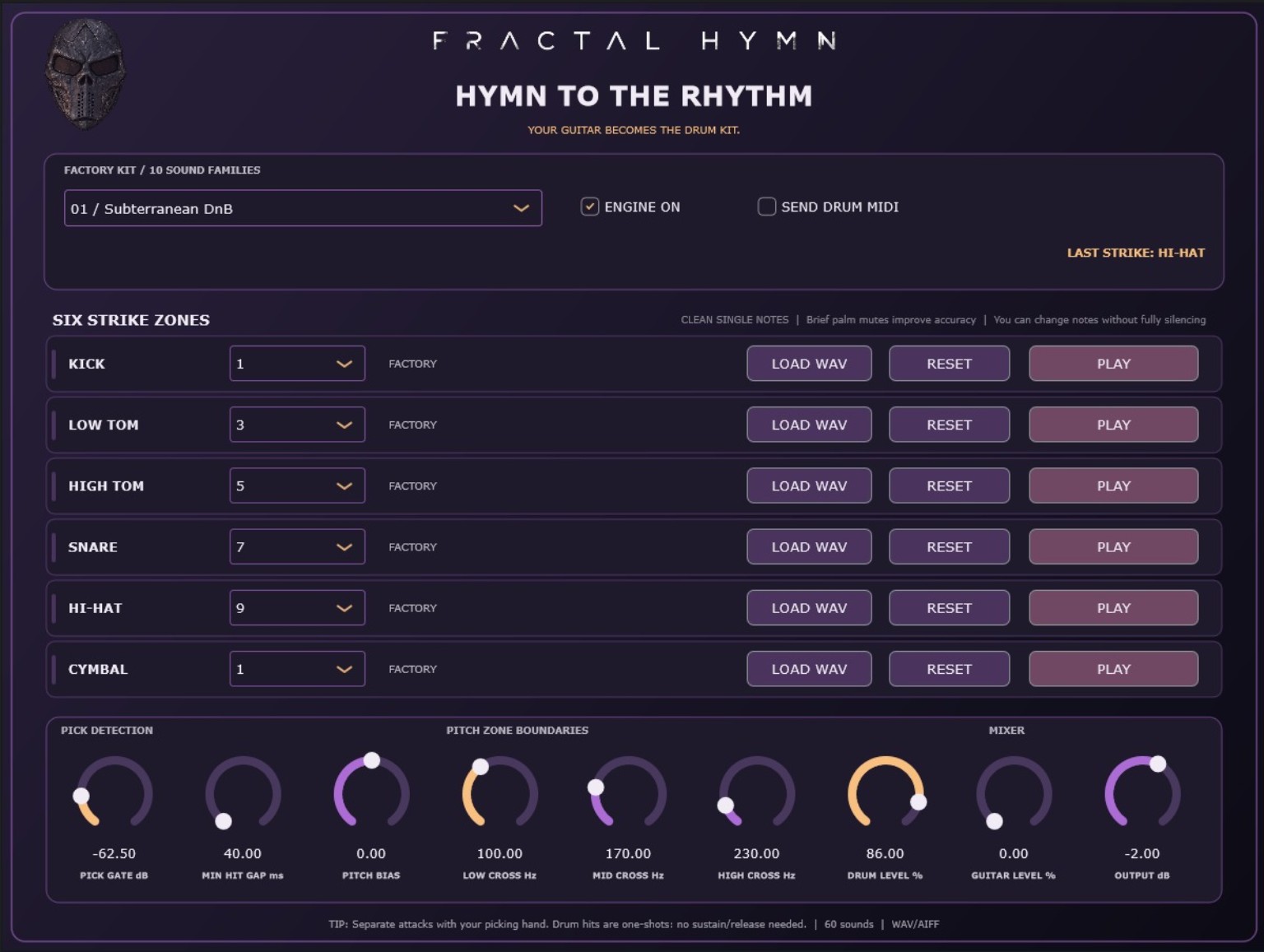Open the HI-HAT sound number dropdown
The width and height of the screenshot is (1264, 952).
pyautogui.click(x=297, y=608)
